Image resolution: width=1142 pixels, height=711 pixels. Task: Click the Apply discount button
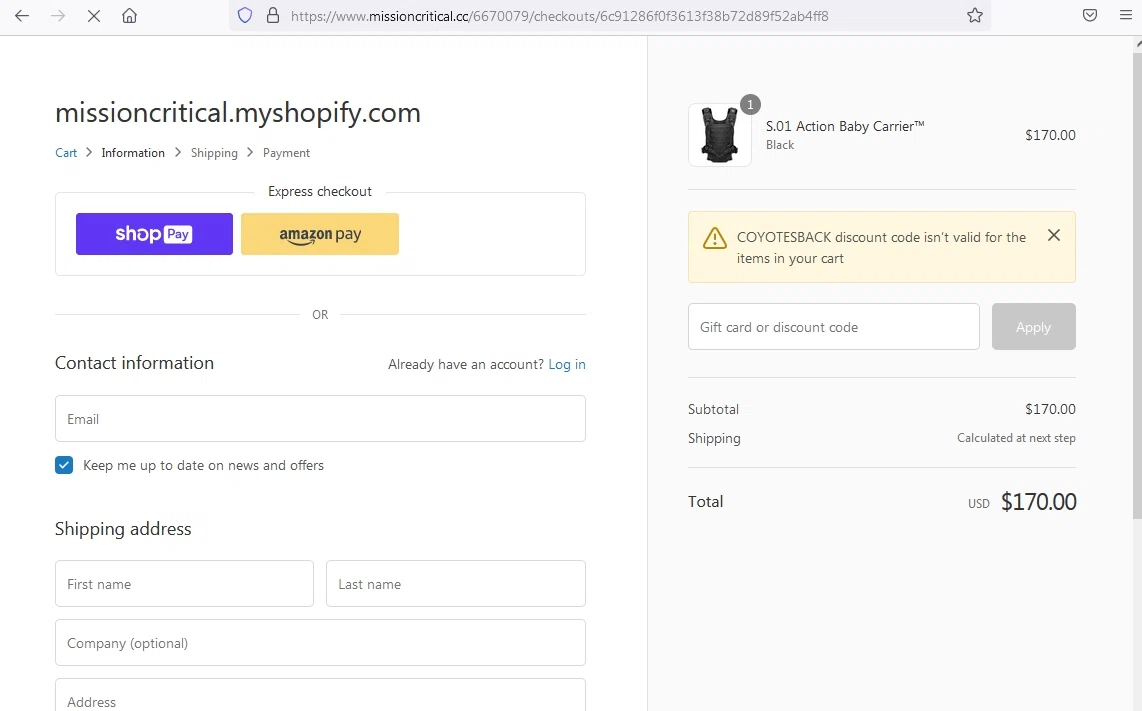click(1033, 326)
